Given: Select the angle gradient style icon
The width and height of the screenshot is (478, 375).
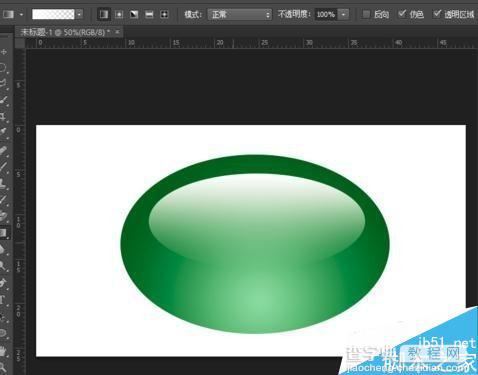Looking at the screenshot, I should [x=134, y=14].
